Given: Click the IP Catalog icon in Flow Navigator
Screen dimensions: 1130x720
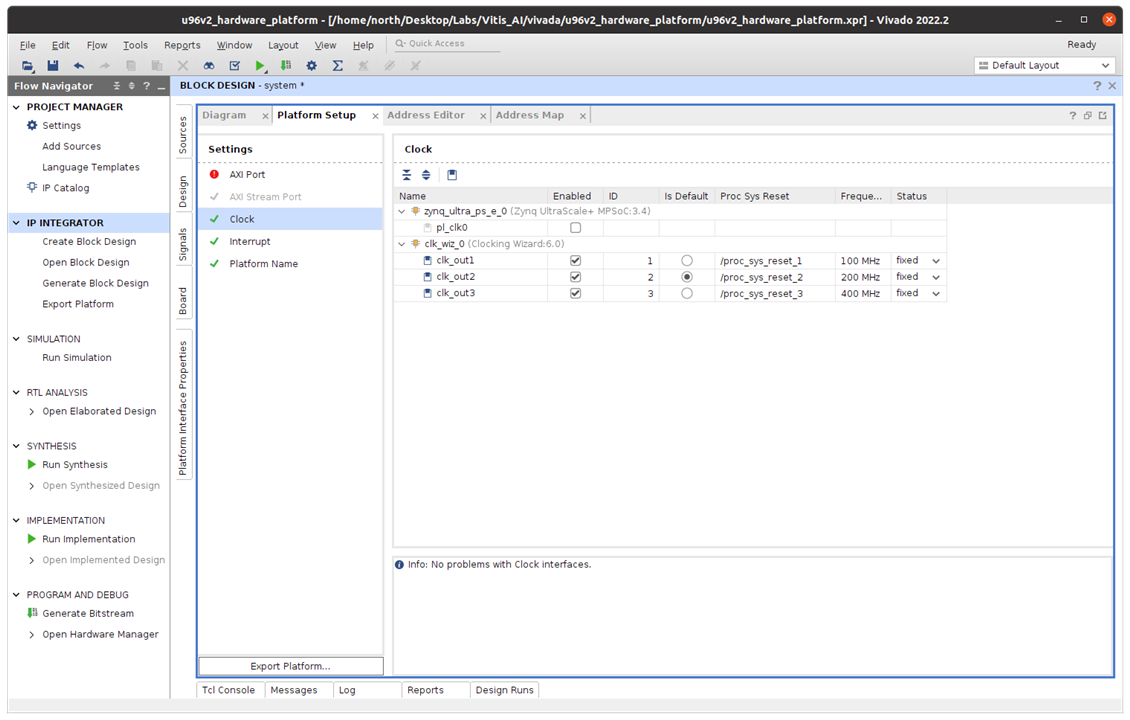Looking at the screenshot, I should point(32,187).
